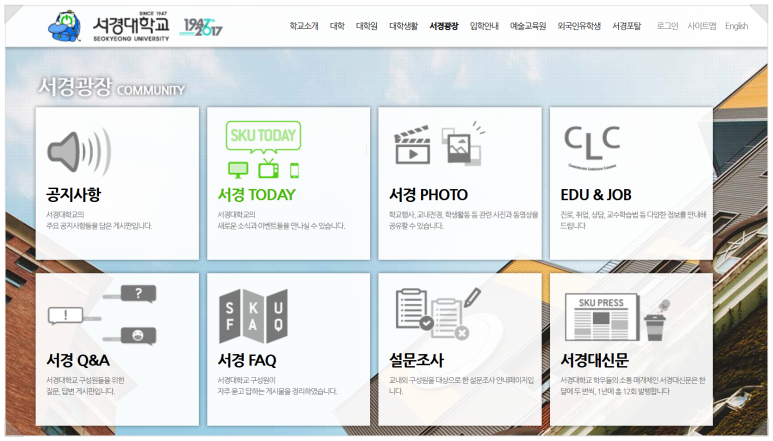The height and width of the screenshot is (441, 773).
Task: Click the film clapperboard icon in 서경 PHOTO
Action: tap(412, 145)
